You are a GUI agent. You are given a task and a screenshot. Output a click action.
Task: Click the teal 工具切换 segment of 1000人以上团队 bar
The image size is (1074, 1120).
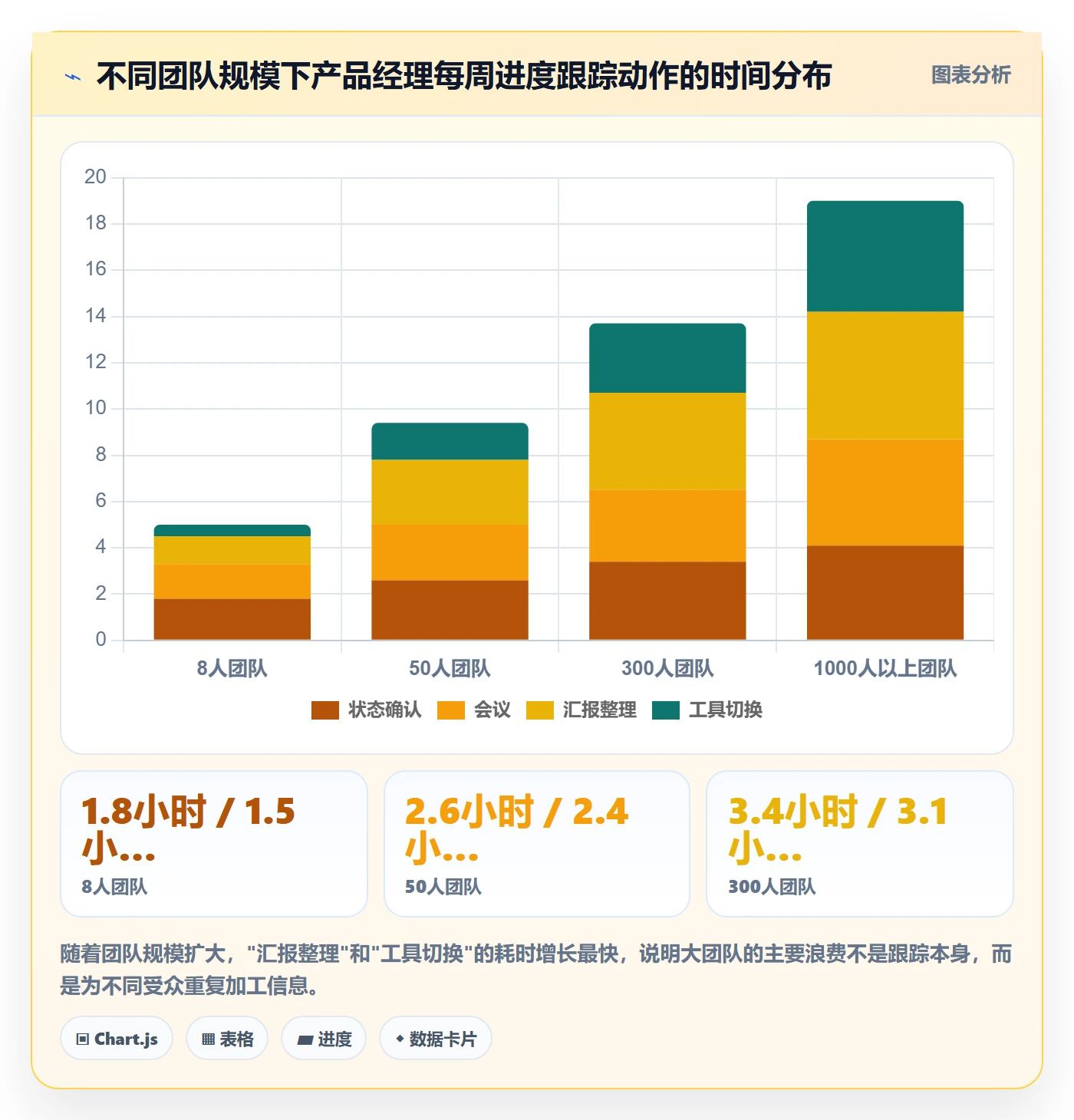(x=885, y=256)
